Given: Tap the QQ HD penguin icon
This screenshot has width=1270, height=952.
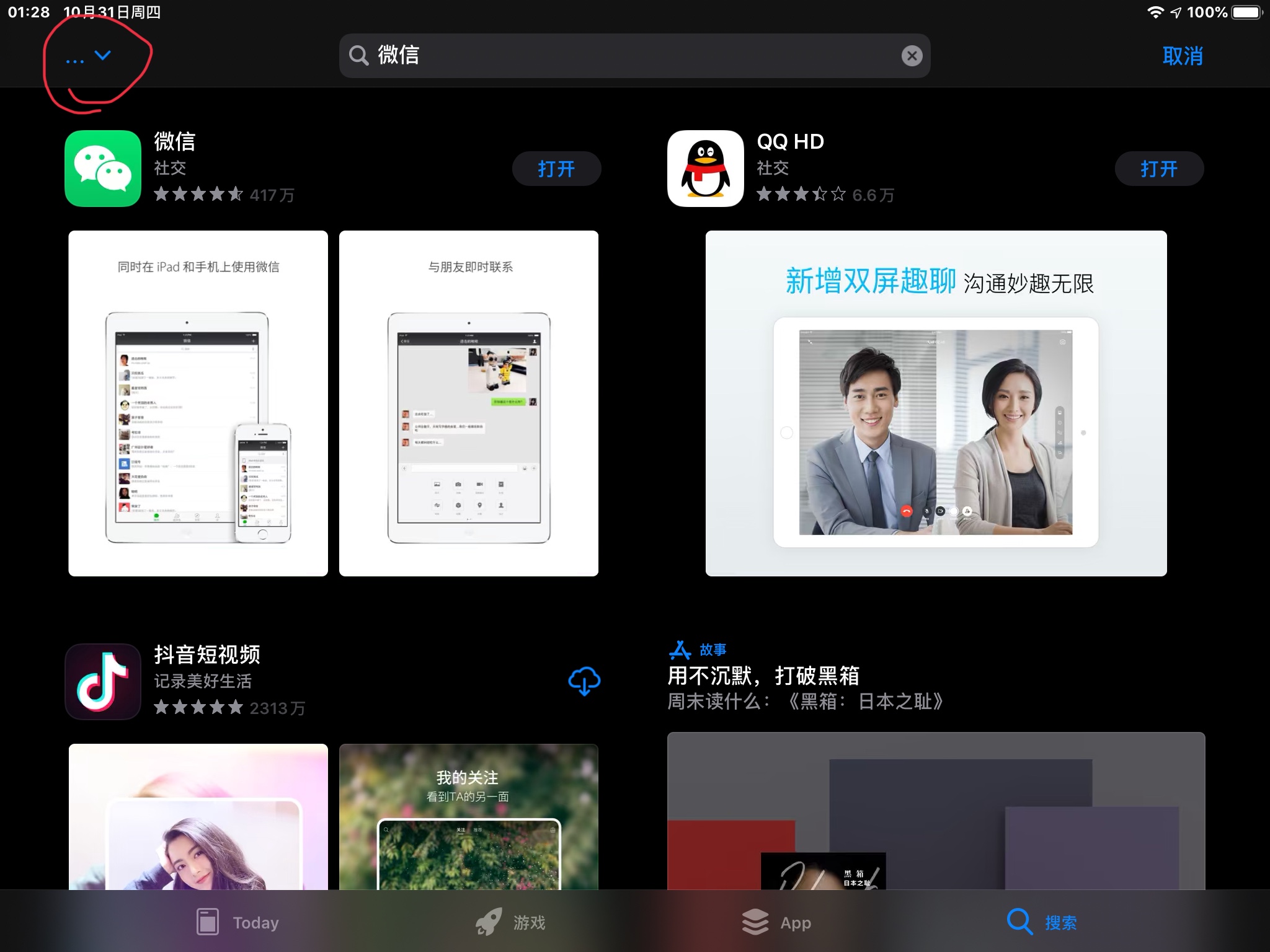Looking at the screenshot, I should tap(705, 169).
